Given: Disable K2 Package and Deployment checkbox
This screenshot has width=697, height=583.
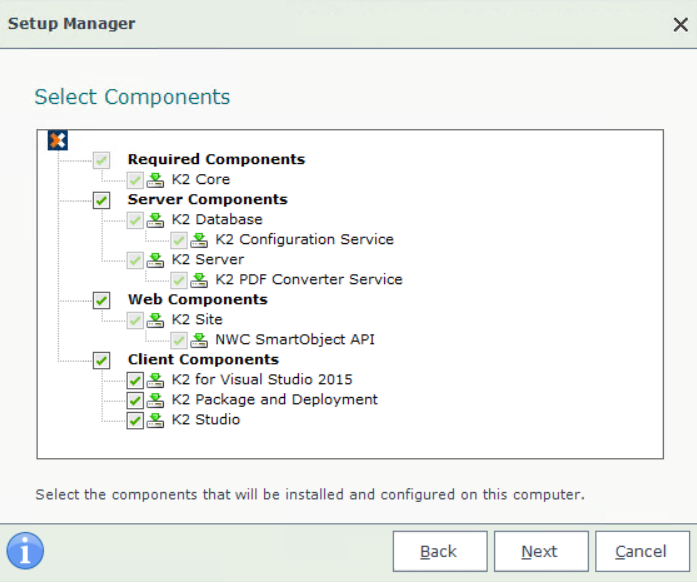Looking at the screenshot, I should (x=135, y=400).
